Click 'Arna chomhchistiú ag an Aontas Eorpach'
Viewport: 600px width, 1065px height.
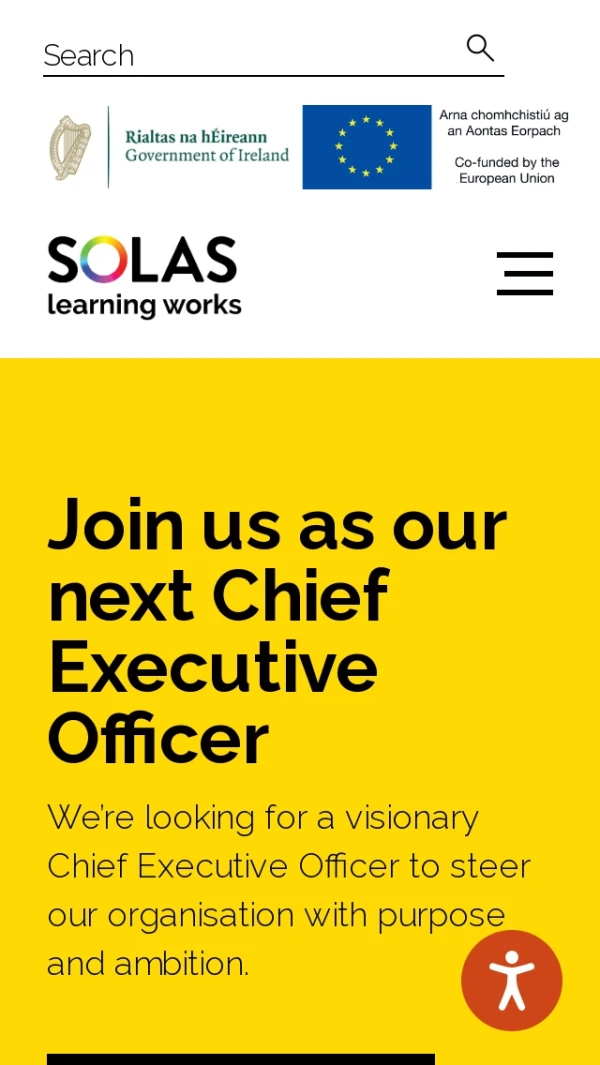[504, 123]
